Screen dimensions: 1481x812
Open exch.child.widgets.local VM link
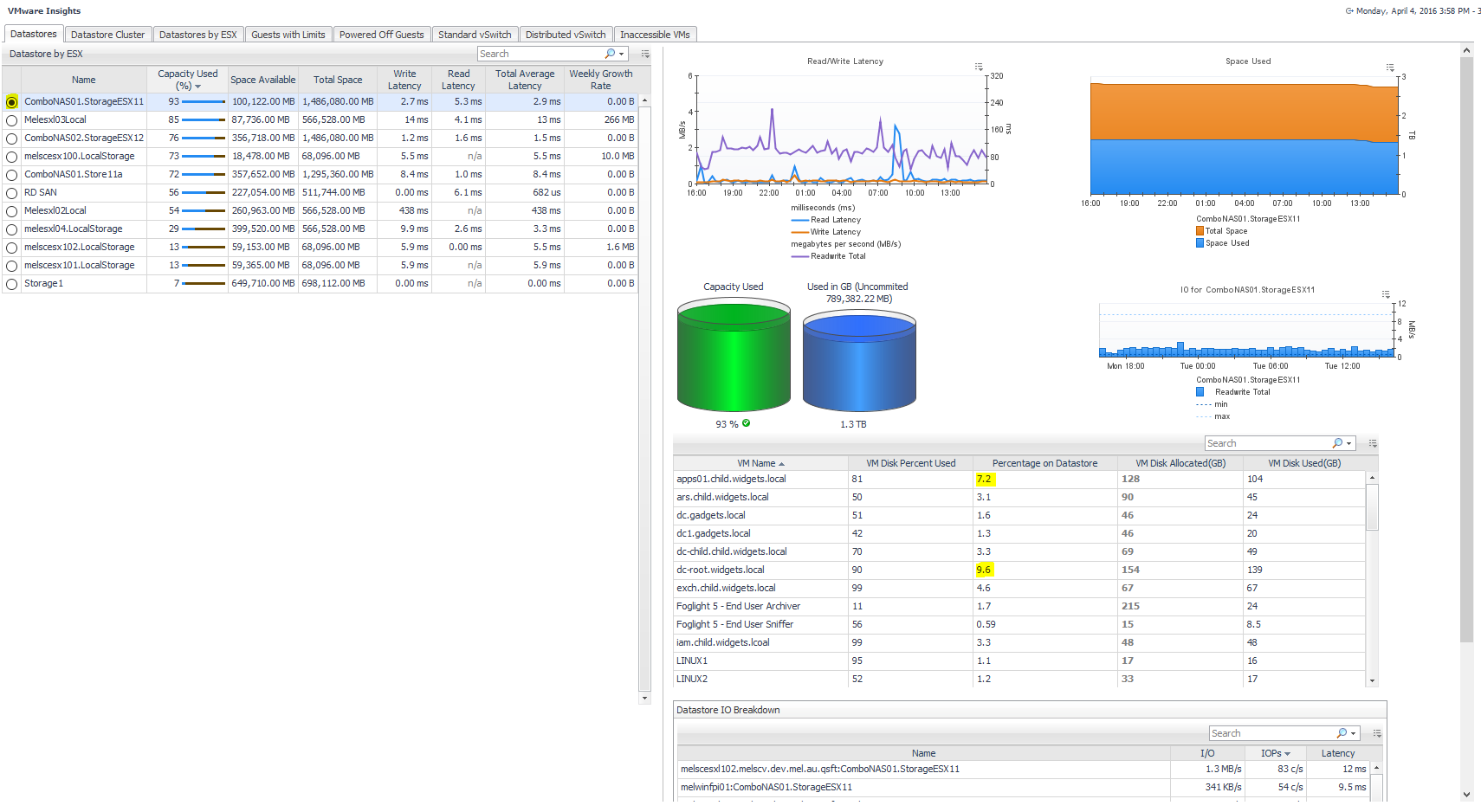[x=726, y=588]
